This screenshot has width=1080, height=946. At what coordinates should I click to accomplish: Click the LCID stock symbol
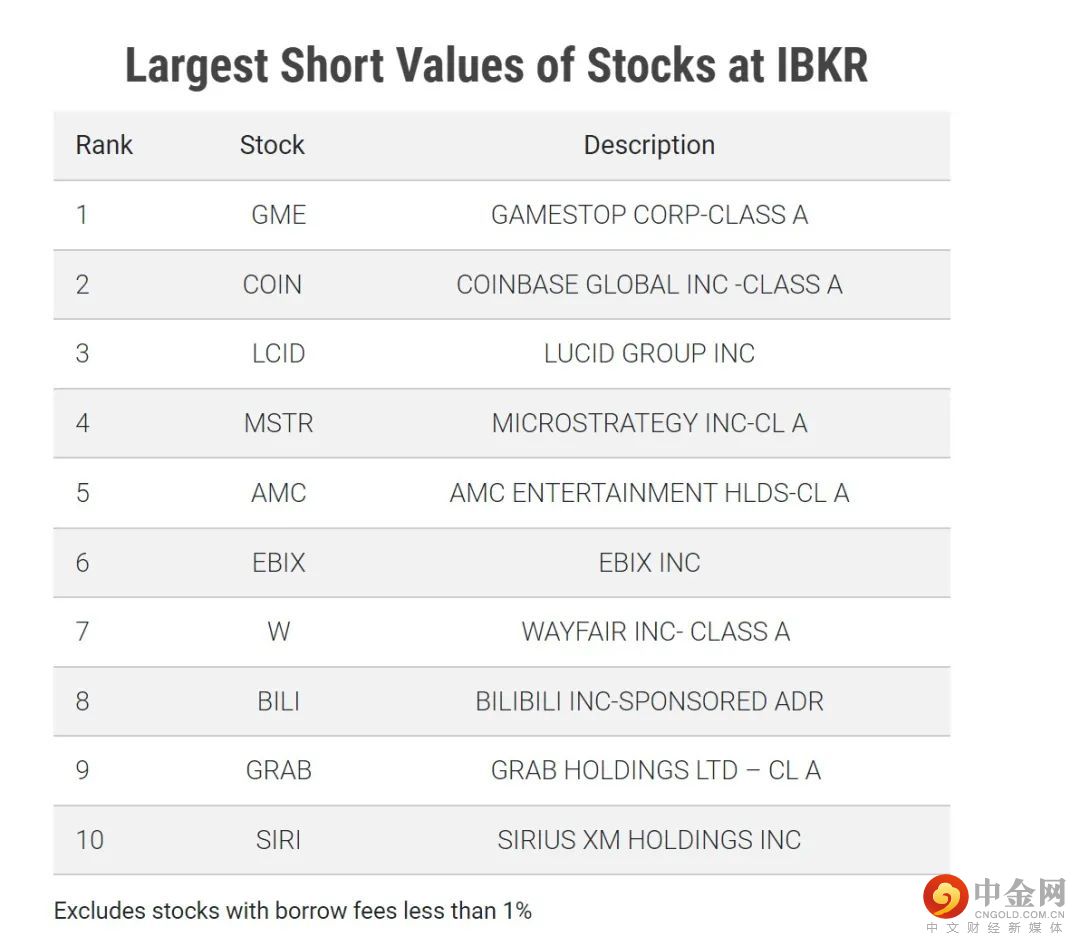pyautogui.click(x=278, y=353)
